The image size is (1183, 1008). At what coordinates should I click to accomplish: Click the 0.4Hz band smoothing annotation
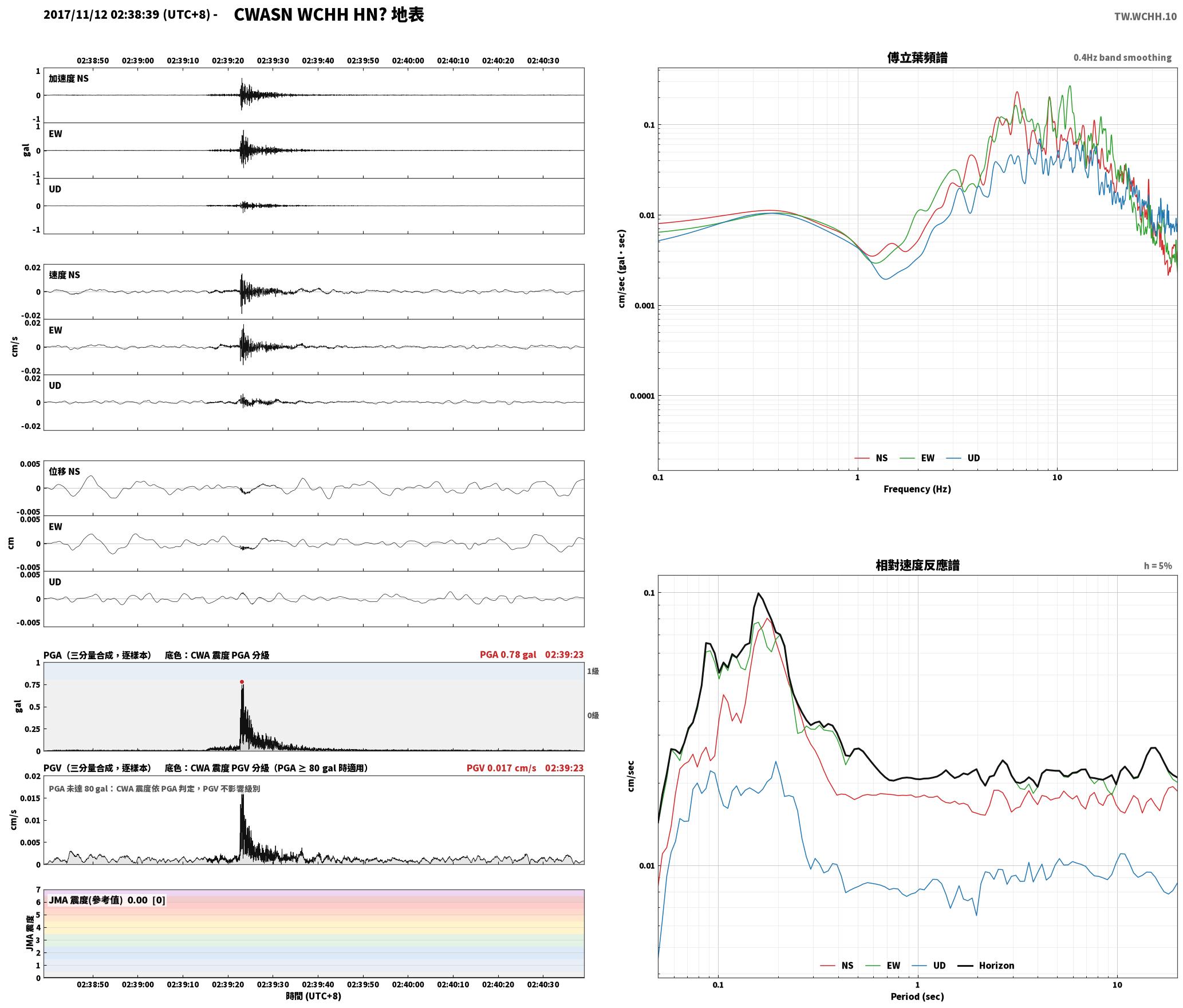tap(1122, 58)
